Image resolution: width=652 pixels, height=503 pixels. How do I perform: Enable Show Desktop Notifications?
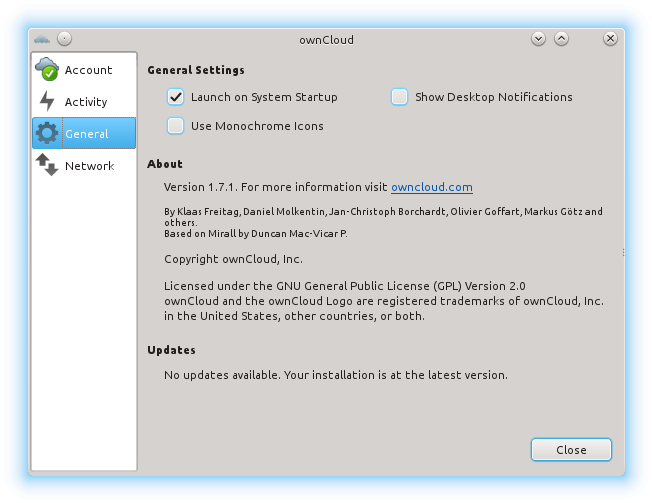tap(400, 97)
